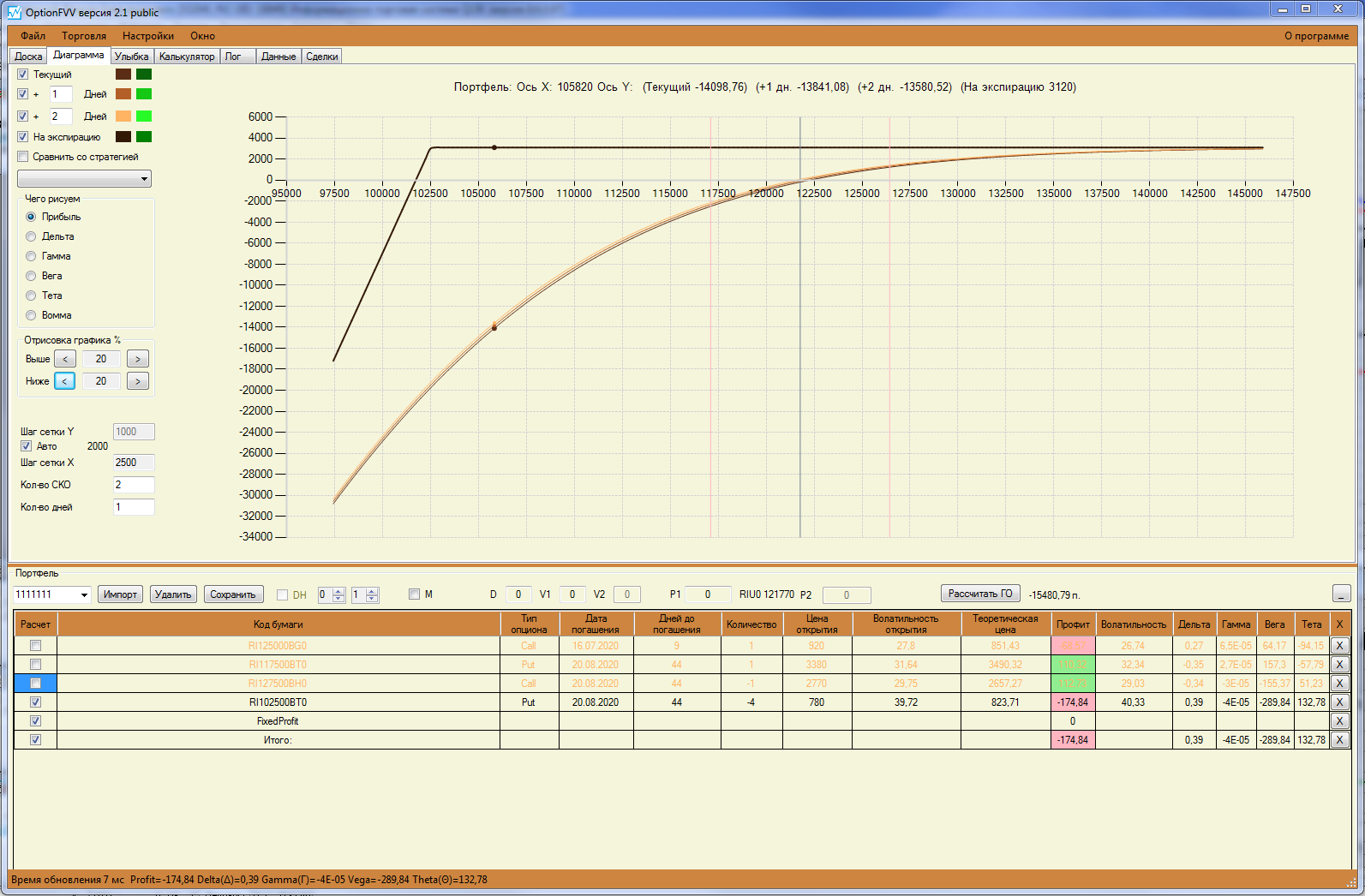Open the Окно menu
This screenshot has width=1365, height=896.
pos(203,36)
